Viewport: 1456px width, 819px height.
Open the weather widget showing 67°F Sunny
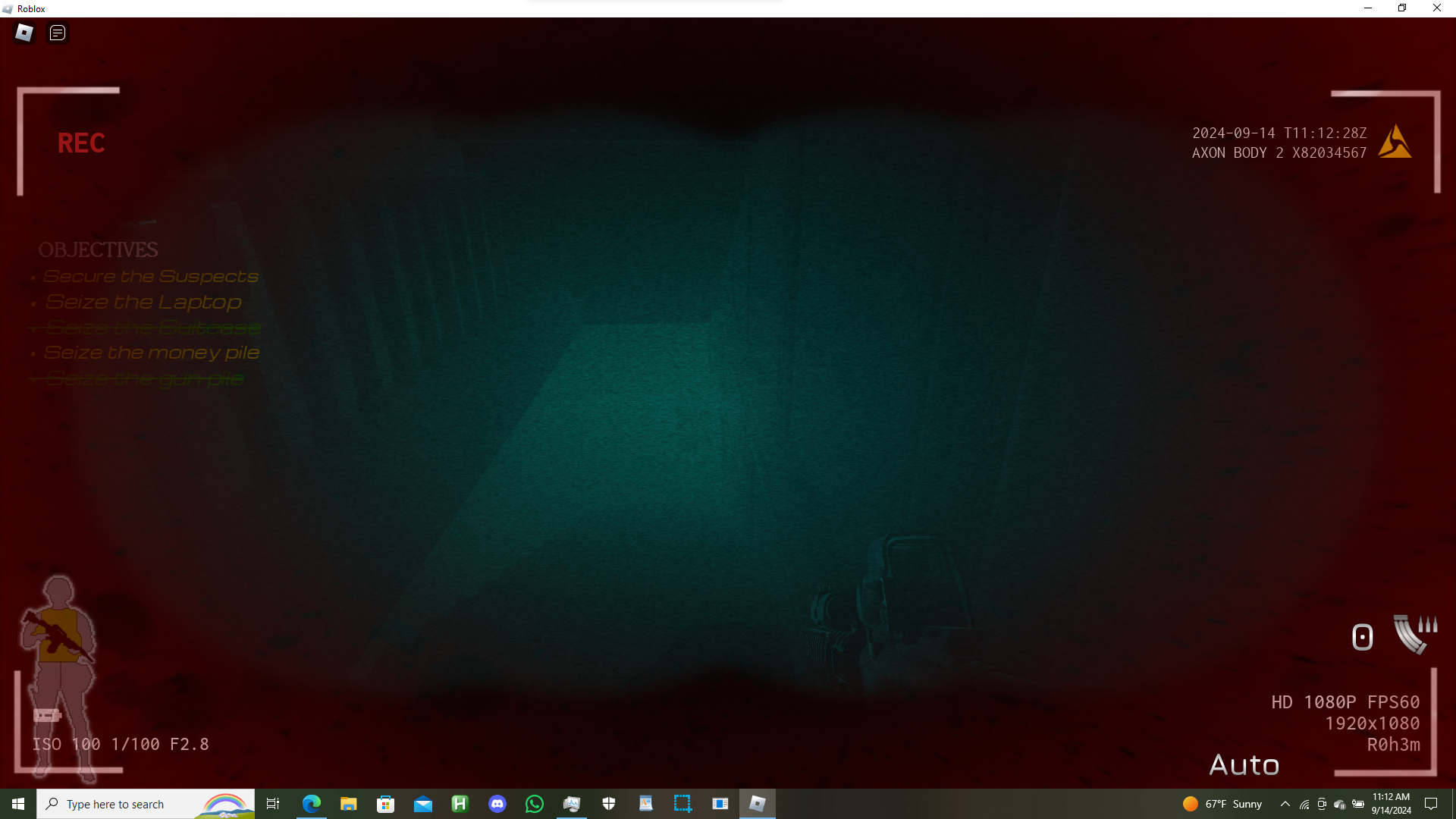point(1222,804)
